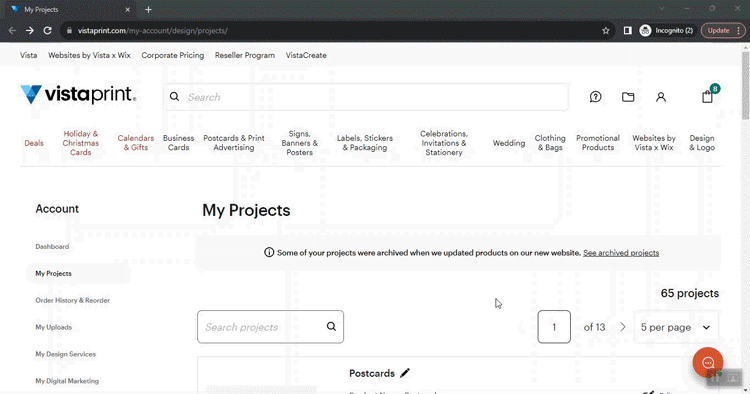Open the shopping cart bag icon

707,97
